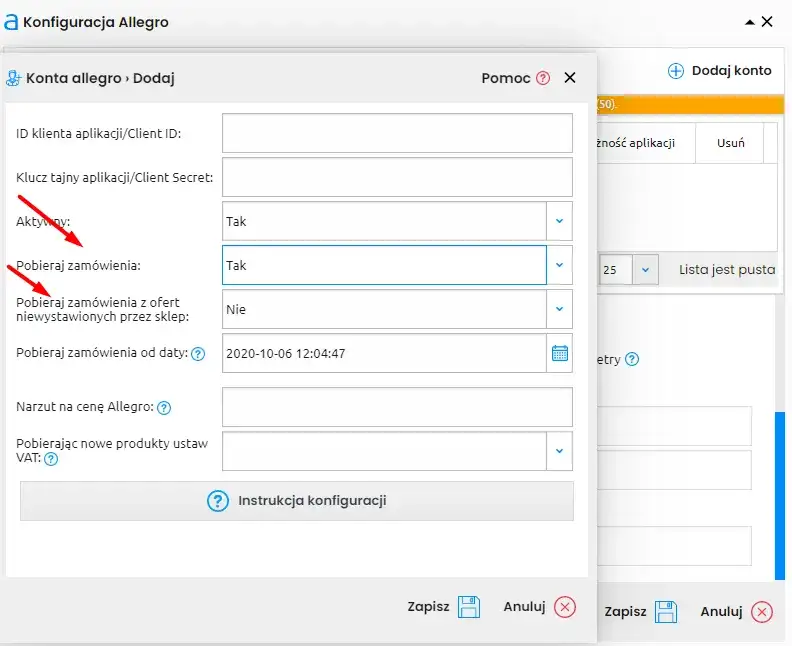Image resolution: width=792 pixels, height=646 pixels.
Task: Click the Narzut na cenę Allegro field
Action: click(x=397, y=407)
